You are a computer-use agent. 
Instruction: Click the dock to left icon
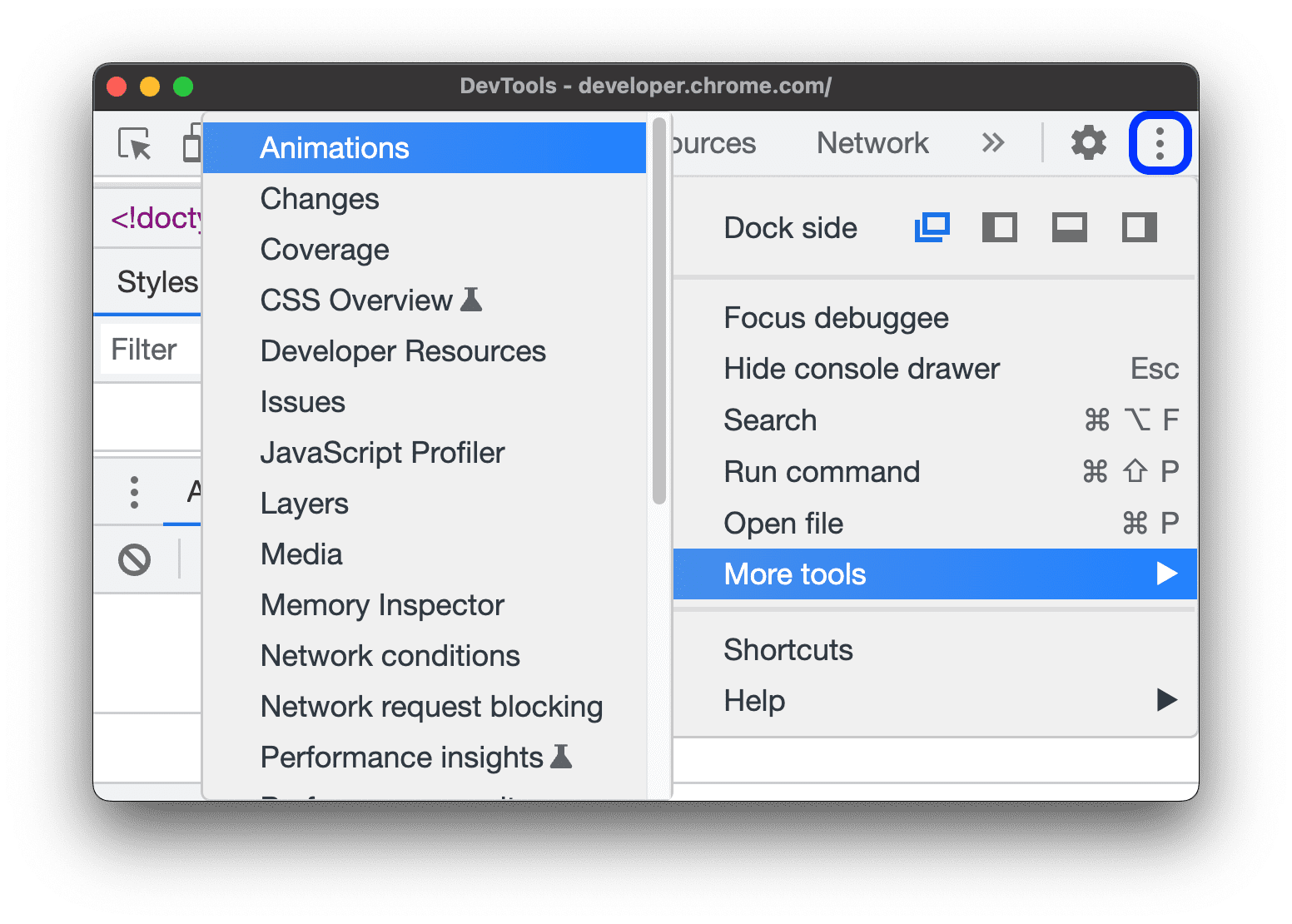pos(1000,226)
